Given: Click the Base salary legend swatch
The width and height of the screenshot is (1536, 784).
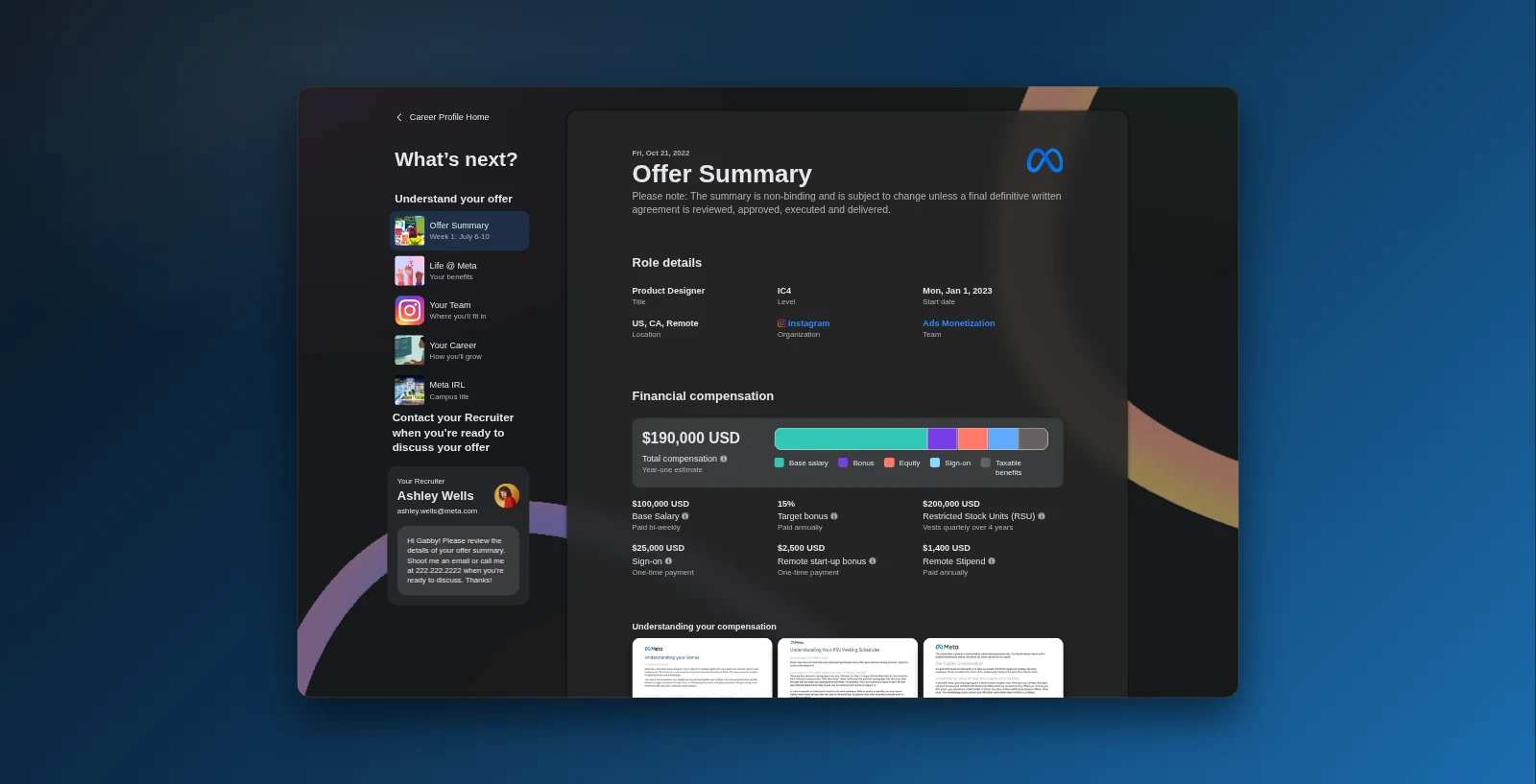Looking at the screenshot, I should point(780,463).
